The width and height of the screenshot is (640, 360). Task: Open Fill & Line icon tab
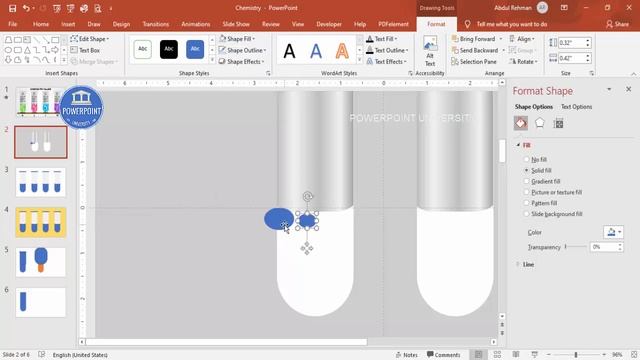521,123
